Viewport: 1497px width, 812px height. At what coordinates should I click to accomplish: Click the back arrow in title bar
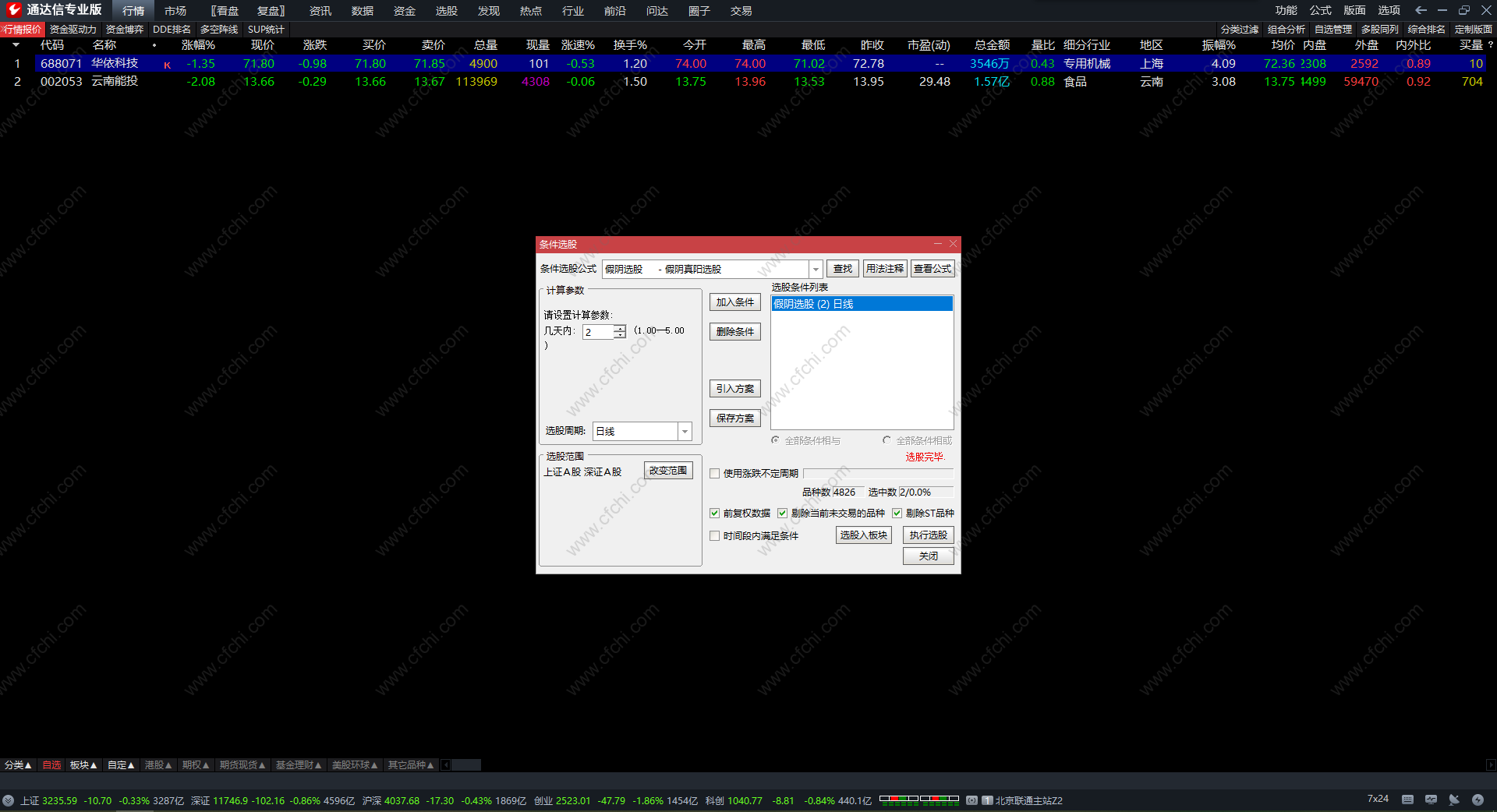(1421, 10)
